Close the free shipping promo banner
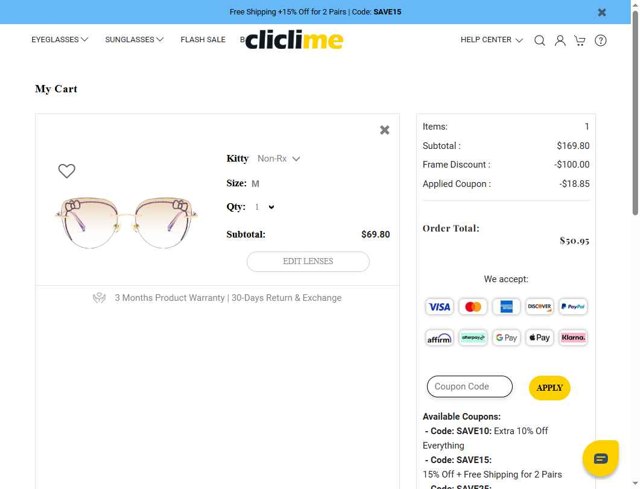 (x=602, y=12)
